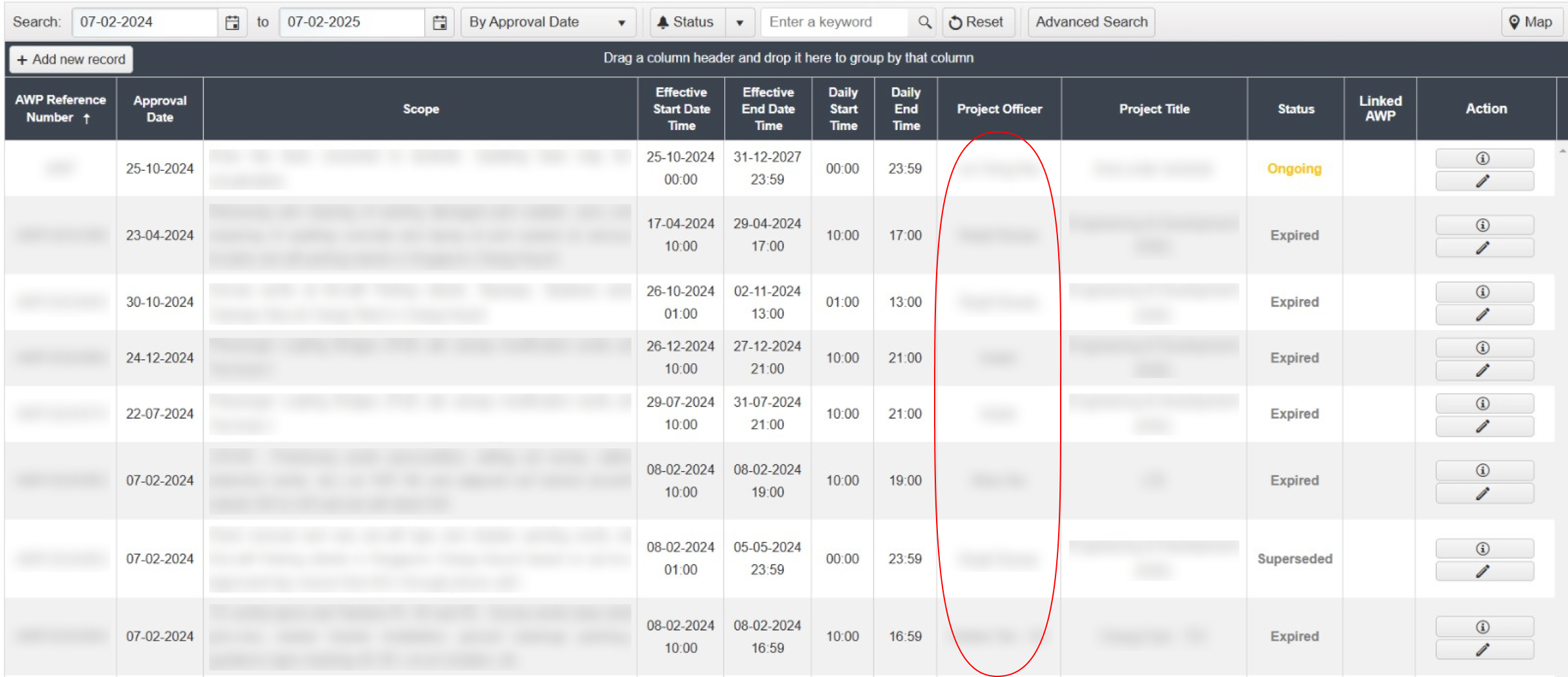Screen dimensions: 1568x677
Task: Open the Status filter dropdown arrow
Action: (x=739, y=23)
